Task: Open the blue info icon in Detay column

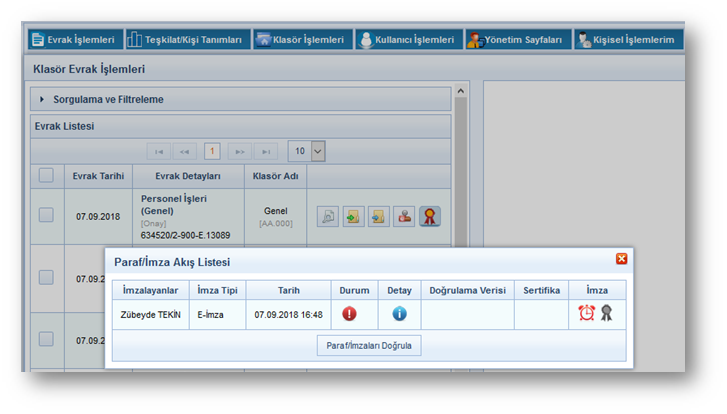Action: click(x=399, y=313)
